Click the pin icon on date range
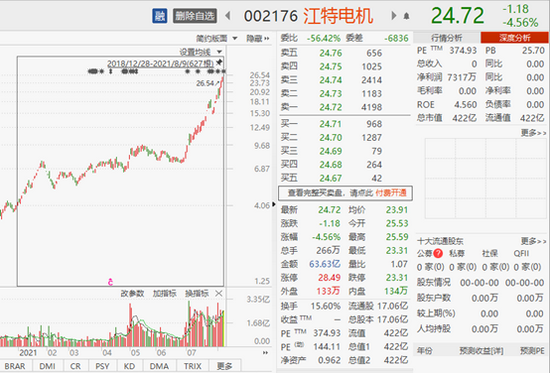 [x=219, y=62]
